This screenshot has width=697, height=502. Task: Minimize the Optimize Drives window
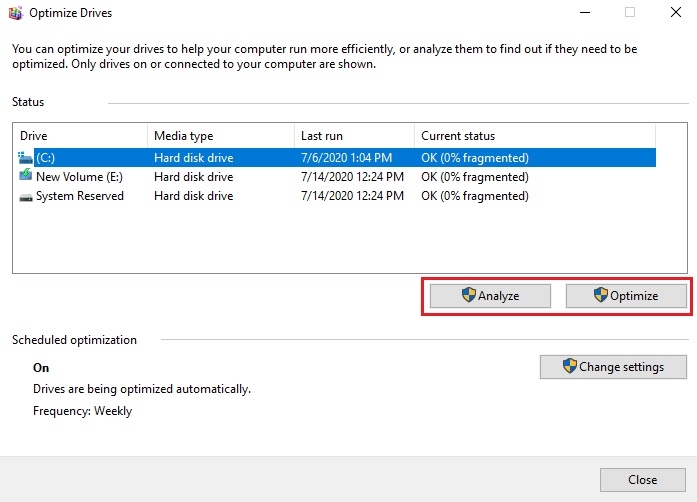[x=585, y=12]
